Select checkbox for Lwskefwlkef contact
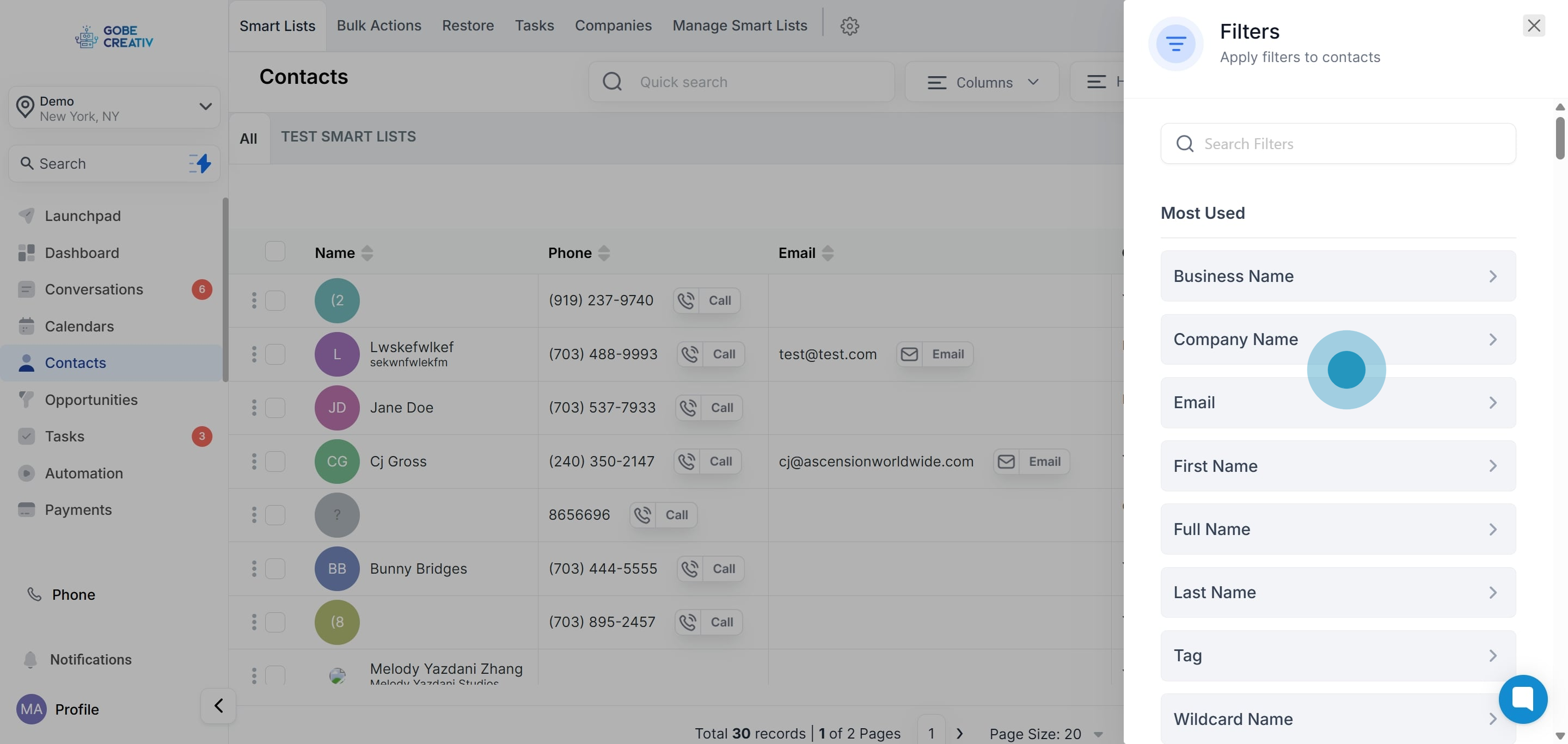 (275, 354)
